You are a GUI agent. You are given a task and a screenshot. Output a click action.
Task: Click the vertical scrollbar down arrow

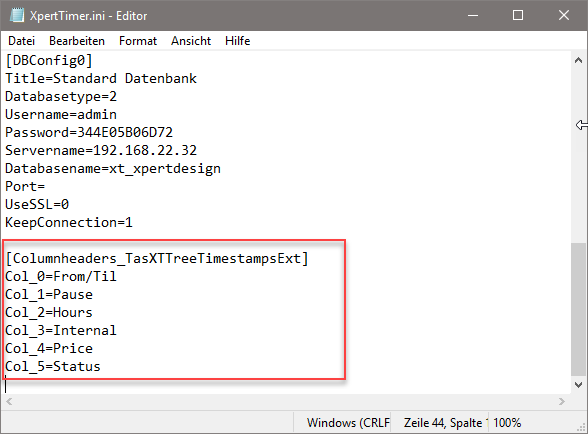[578, 385]
